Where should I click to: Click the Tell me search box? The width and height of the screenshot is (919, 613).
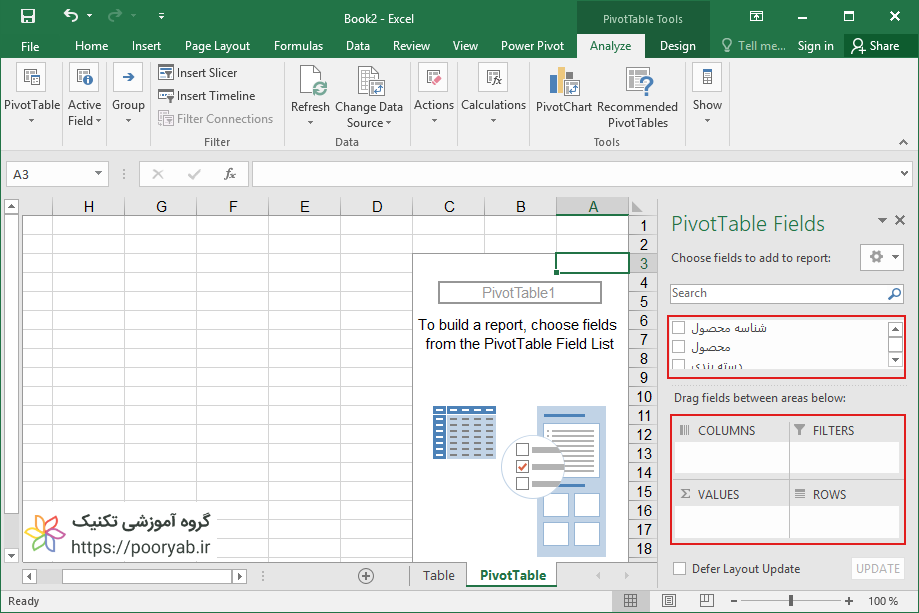753,46
